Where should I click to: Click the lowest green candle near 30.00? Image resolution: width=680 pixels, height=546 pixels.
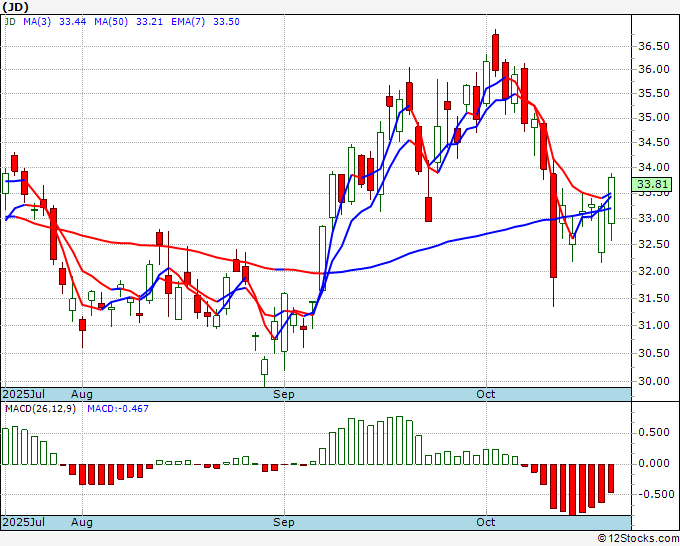click(264, 367)
